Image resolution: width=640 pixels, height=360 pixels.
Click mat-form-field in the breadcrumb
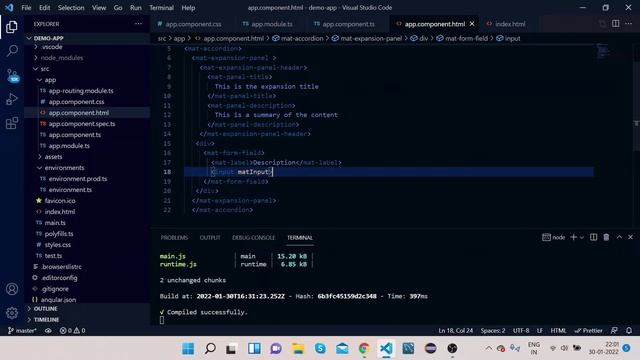point(462,38)
